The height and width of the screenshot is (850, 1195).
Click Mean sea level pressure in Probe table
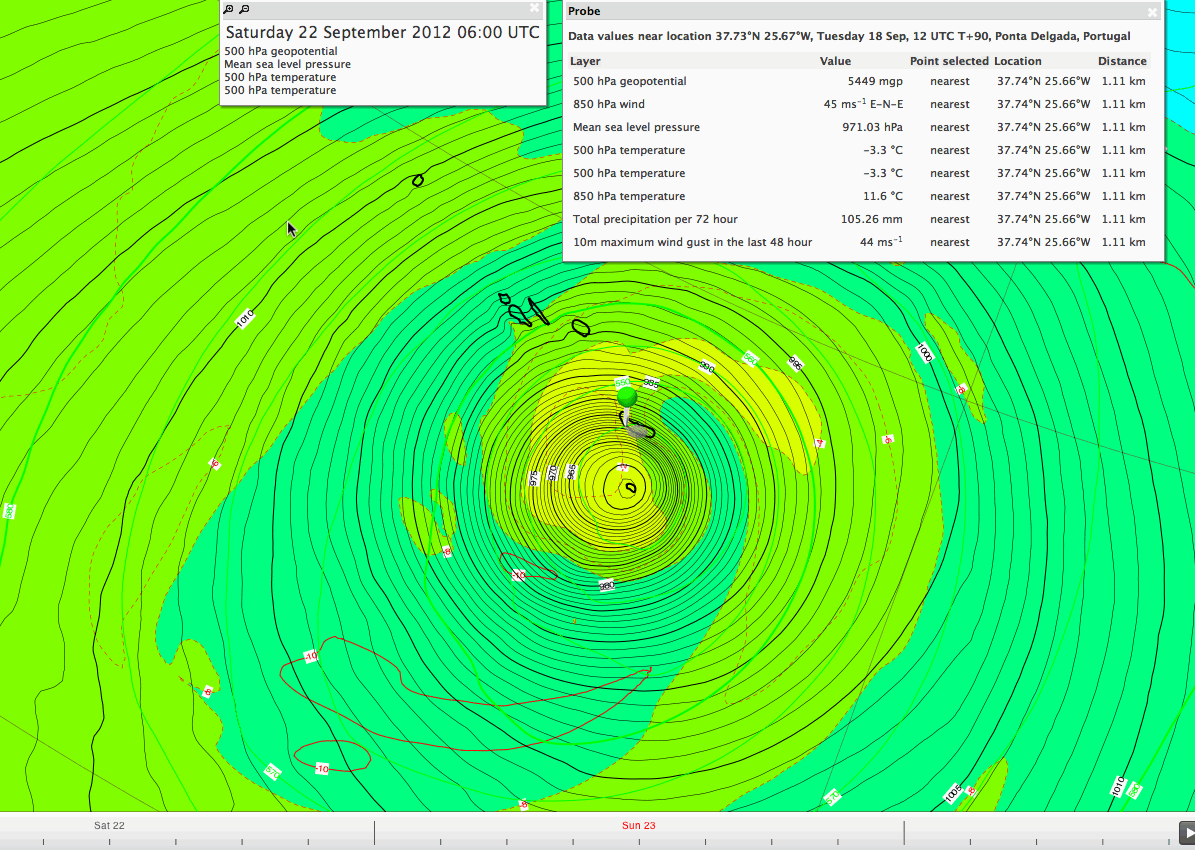point(636,127)
